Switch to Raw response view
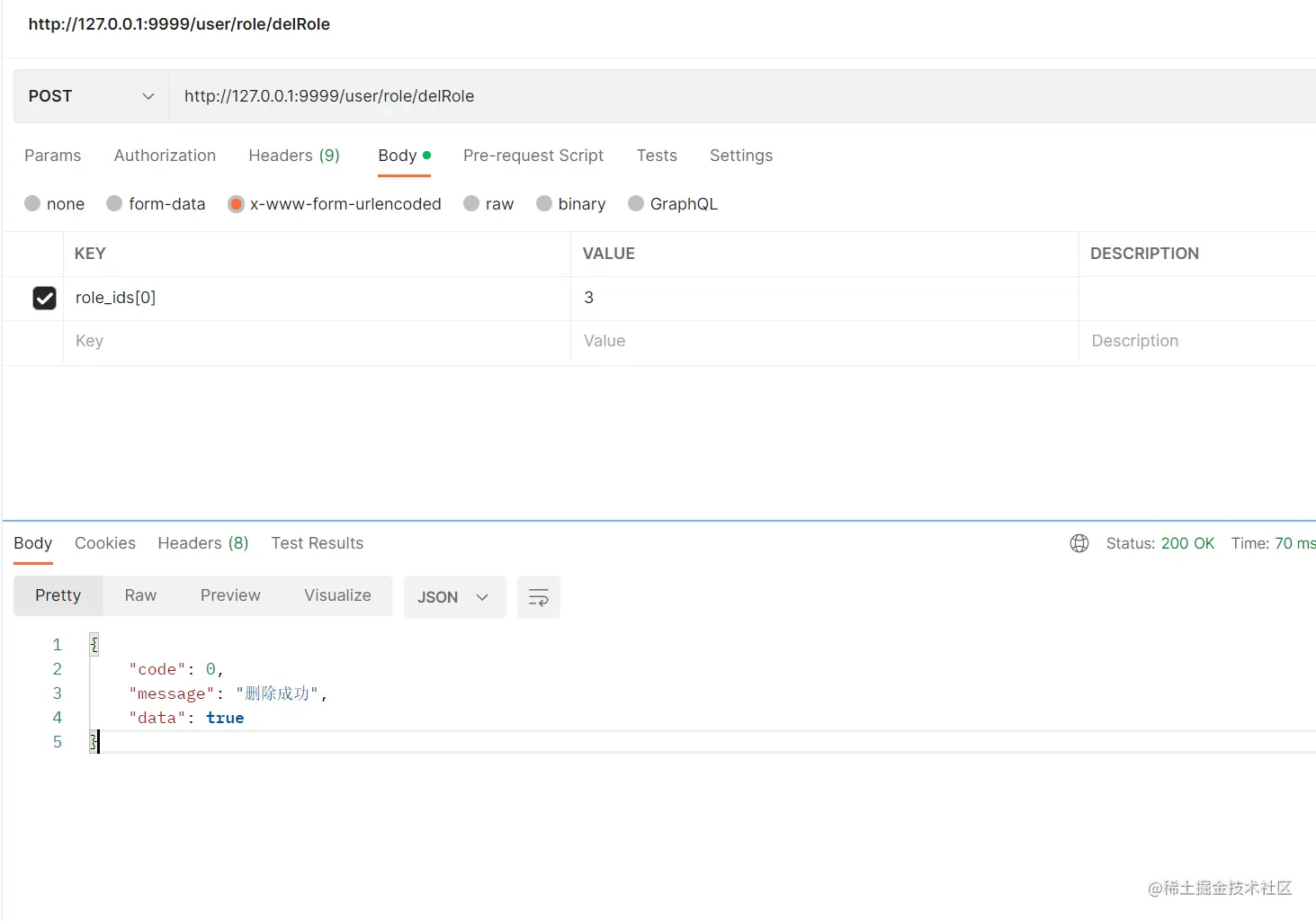Viewport: 1316px width, 921px height. 140,595
